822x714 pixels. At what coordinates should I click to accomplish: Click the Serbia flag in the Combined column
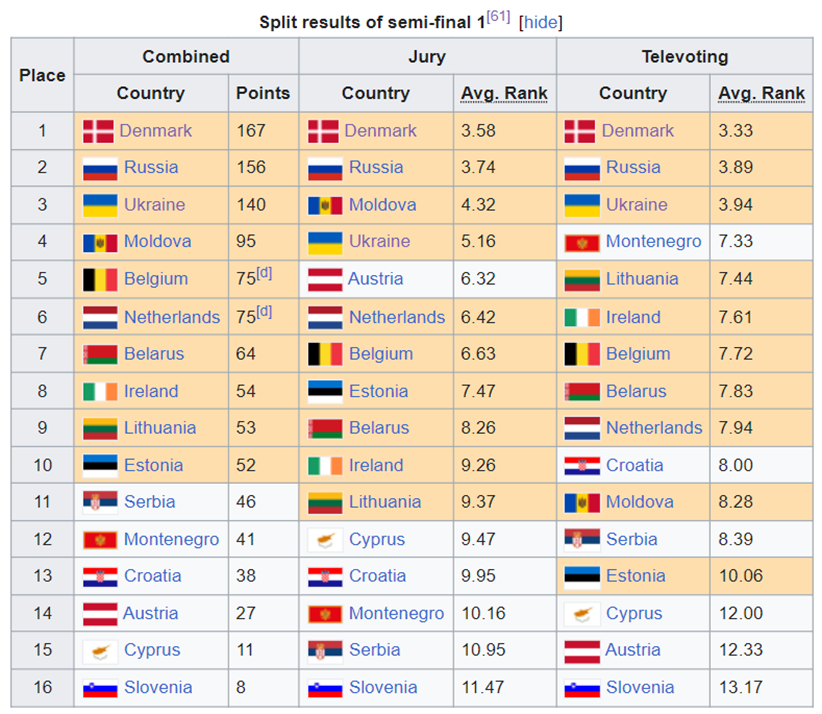(x=100, y=502)
